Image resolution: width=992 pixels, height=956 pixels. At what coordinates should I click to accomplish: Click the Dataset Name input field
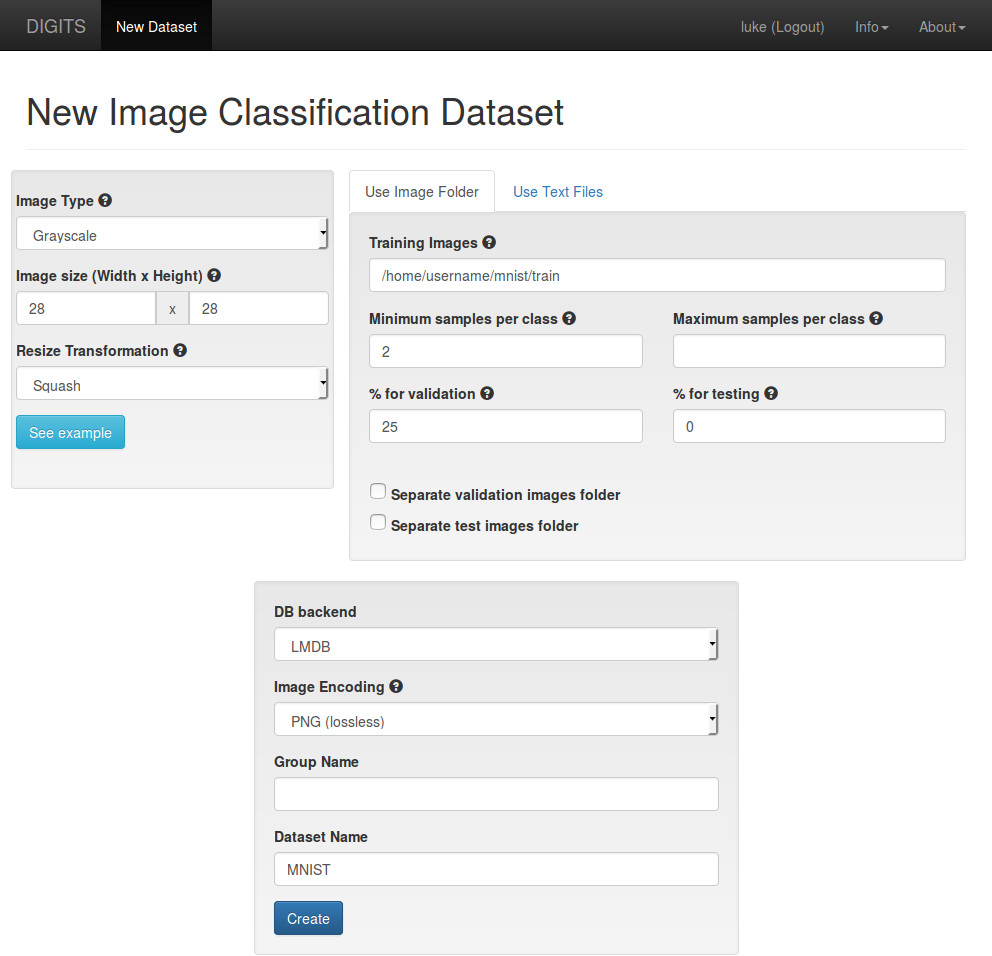click(495, 868)
